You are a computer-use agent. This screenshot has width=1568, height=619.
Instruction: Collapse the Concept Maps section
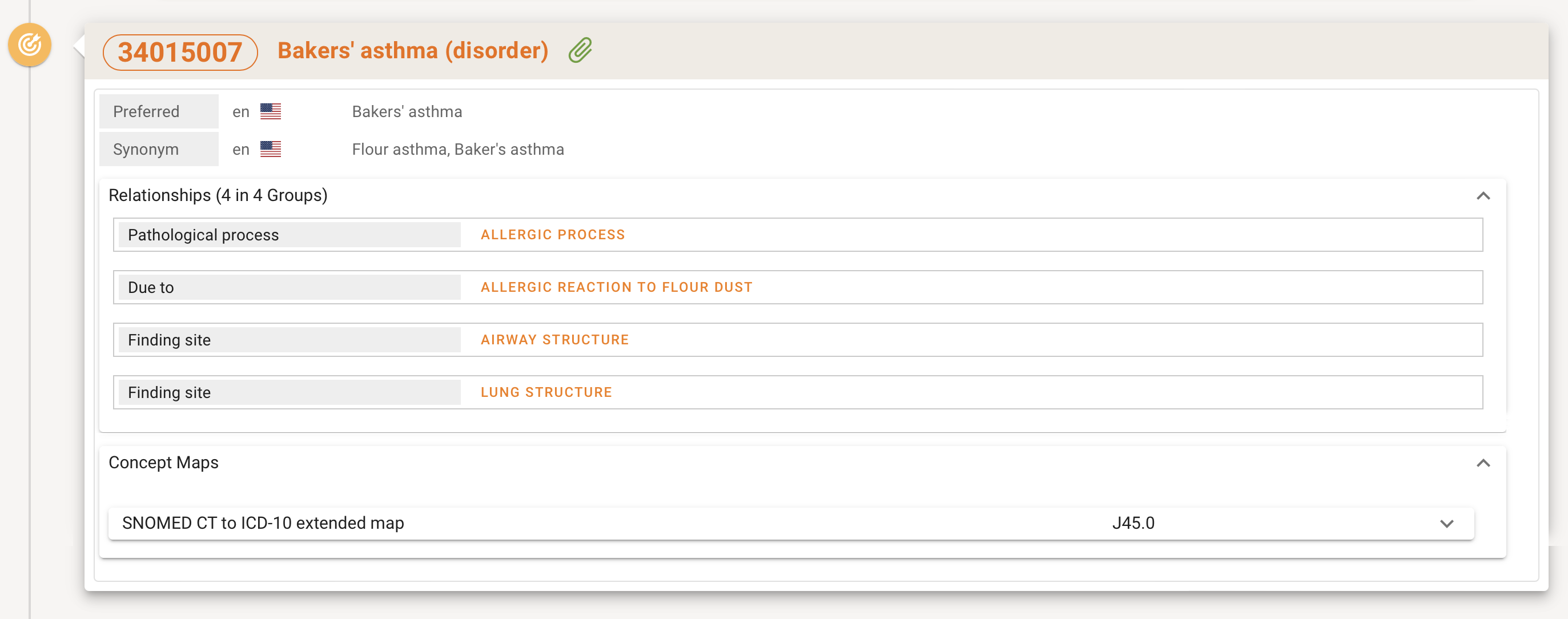(1483, 463)
